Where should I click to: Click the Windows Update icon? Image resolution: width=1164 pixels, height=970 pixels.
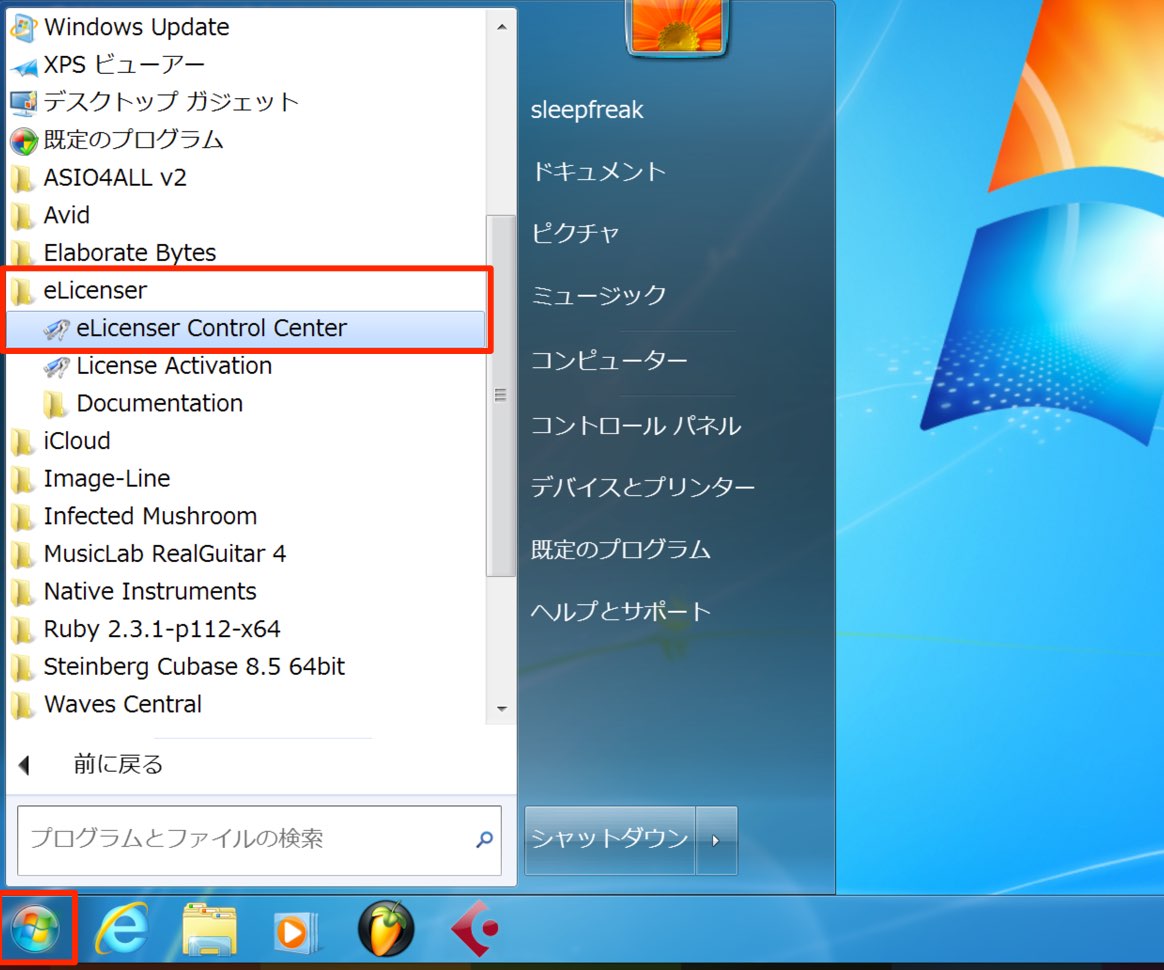pyautogui.click(x=24, y=27)
